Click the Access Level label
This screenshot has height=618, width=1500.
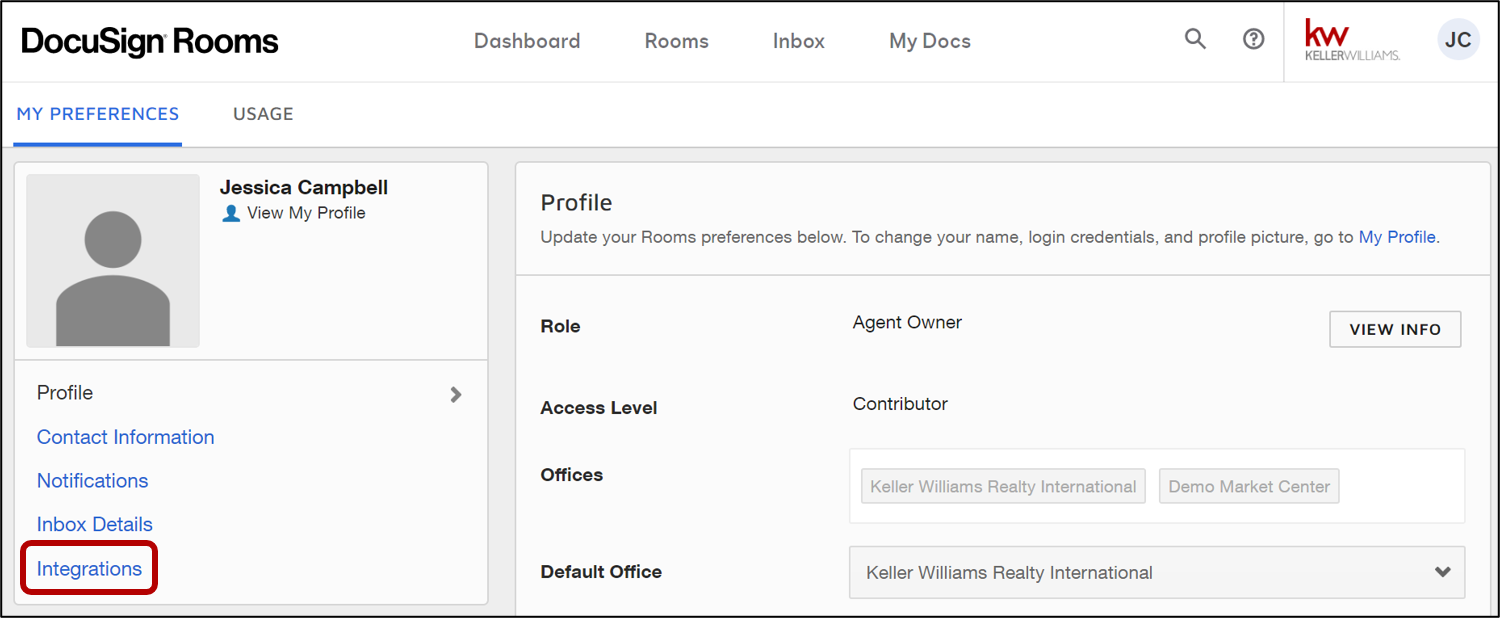click(x=599, y=408)
